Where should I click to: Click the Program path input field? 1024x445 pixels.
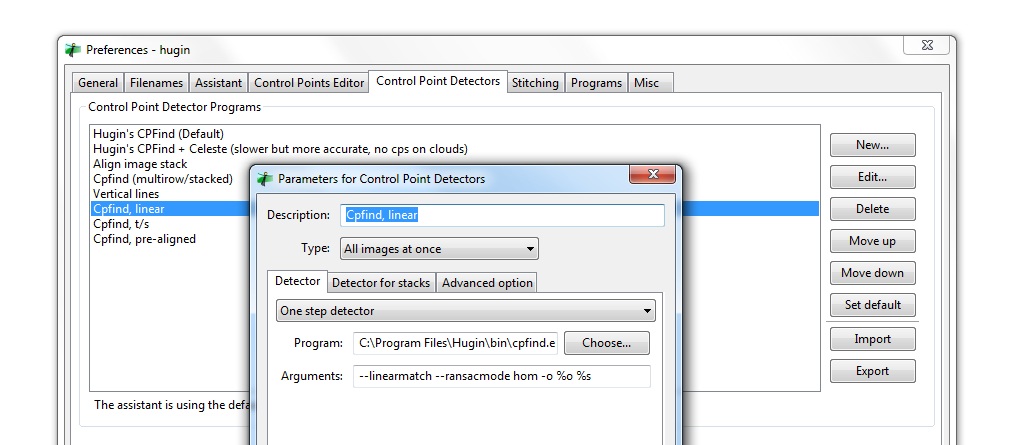click(x=456, y=343)
